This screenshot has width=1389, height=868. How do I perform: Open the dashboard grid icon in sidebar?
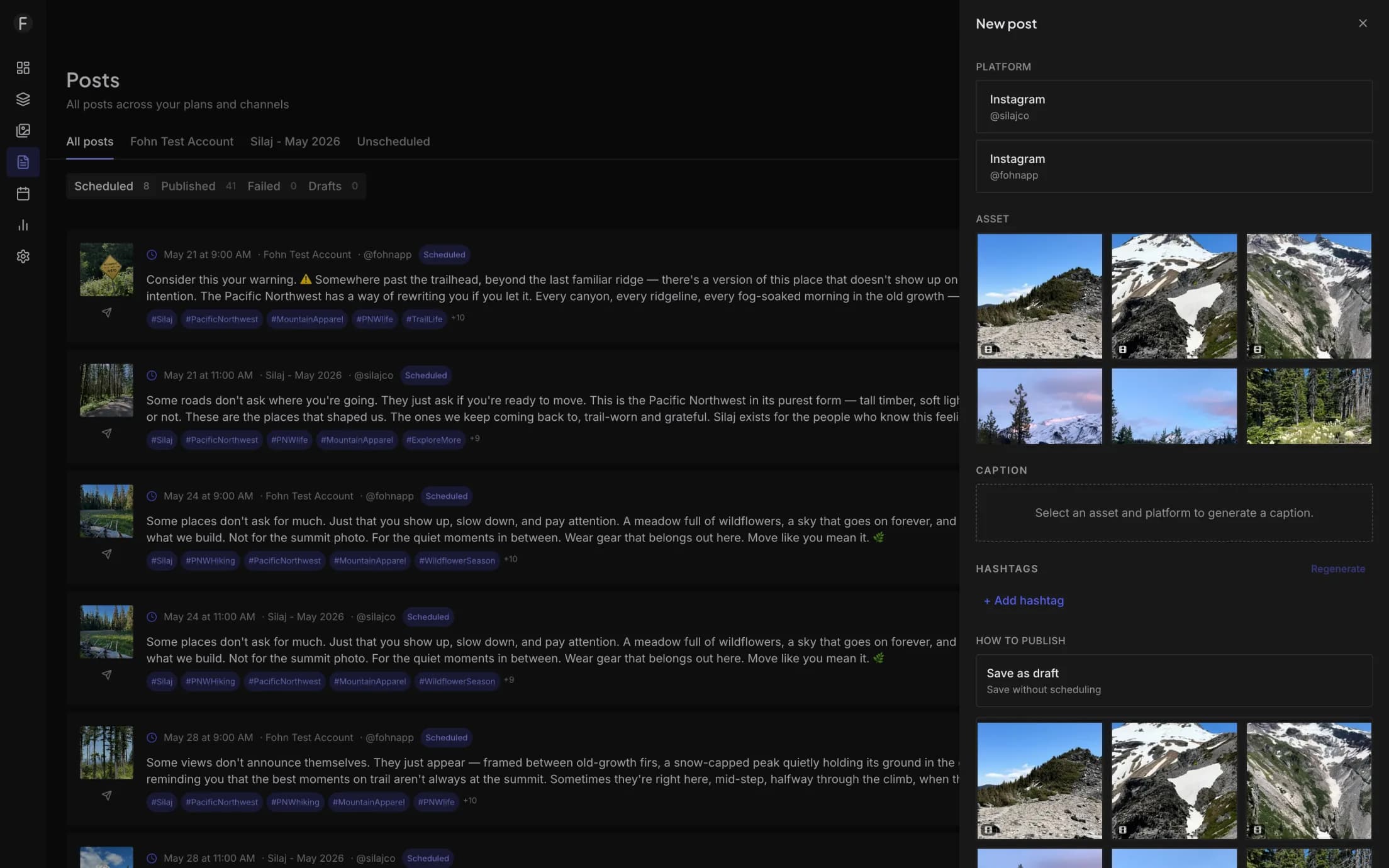coord(23,68)
